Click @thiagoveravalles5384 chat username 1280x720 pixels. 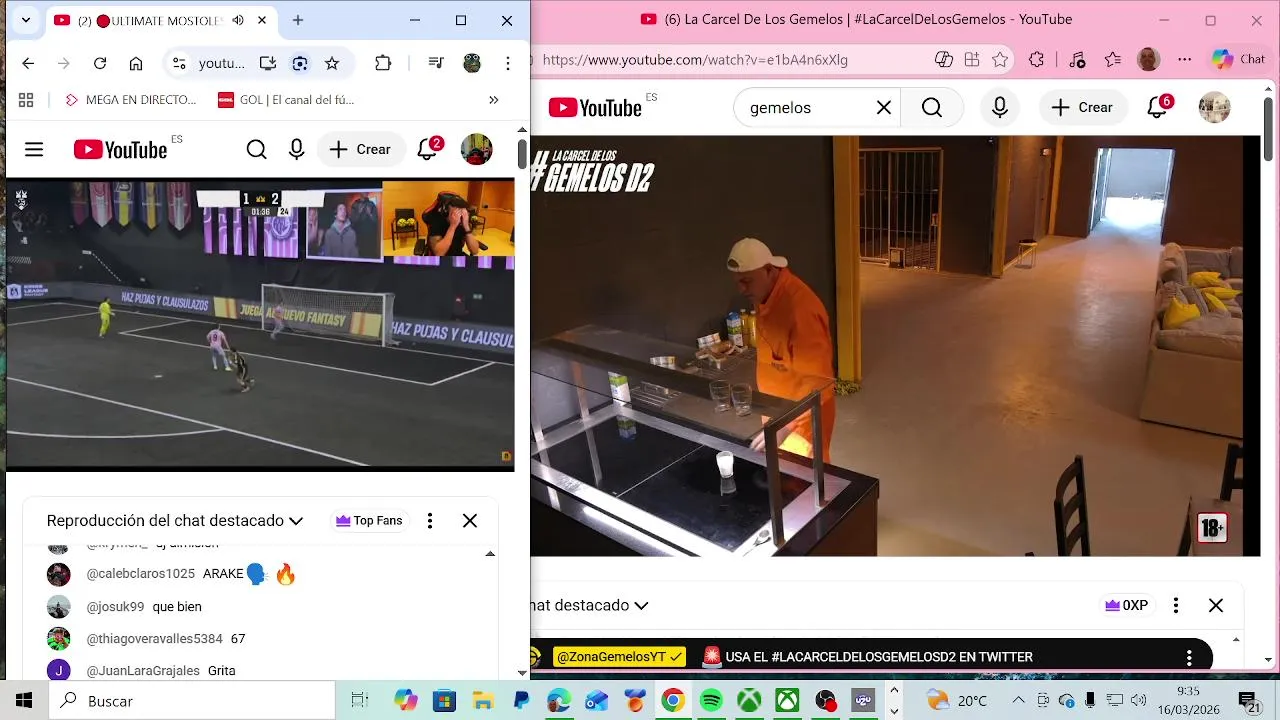click(x=155, y=639)
